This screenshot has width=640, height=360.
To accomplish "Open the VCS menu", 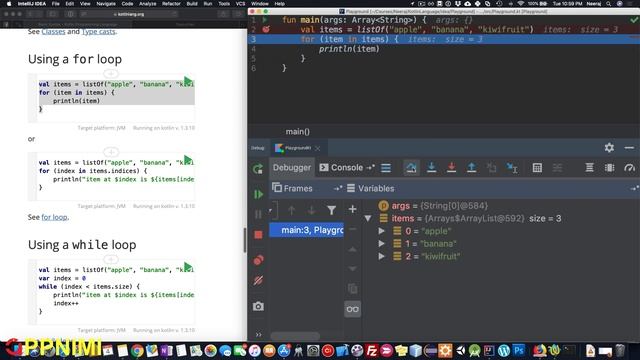I will pos(240,4).
